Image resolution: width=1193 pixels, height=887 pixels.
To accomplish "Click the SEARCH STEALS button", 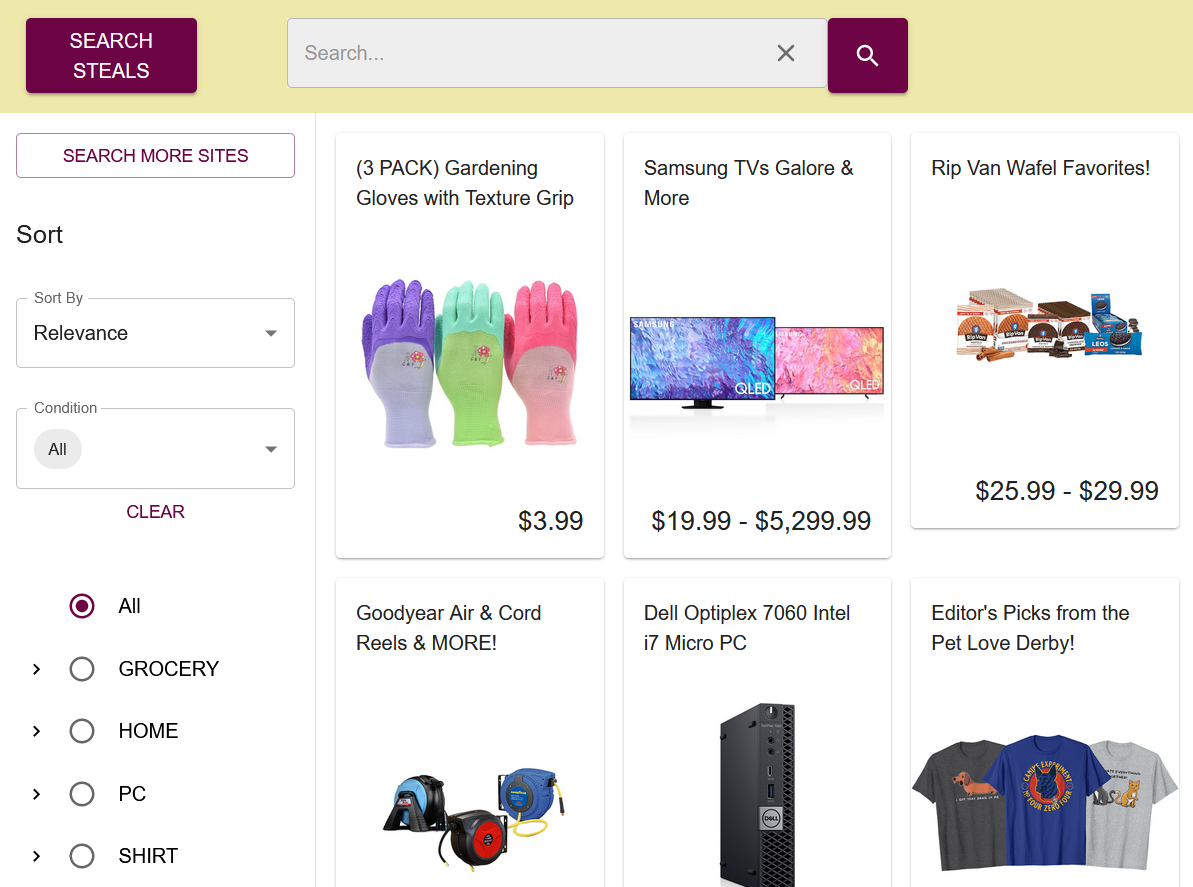I will coord(110,55).
